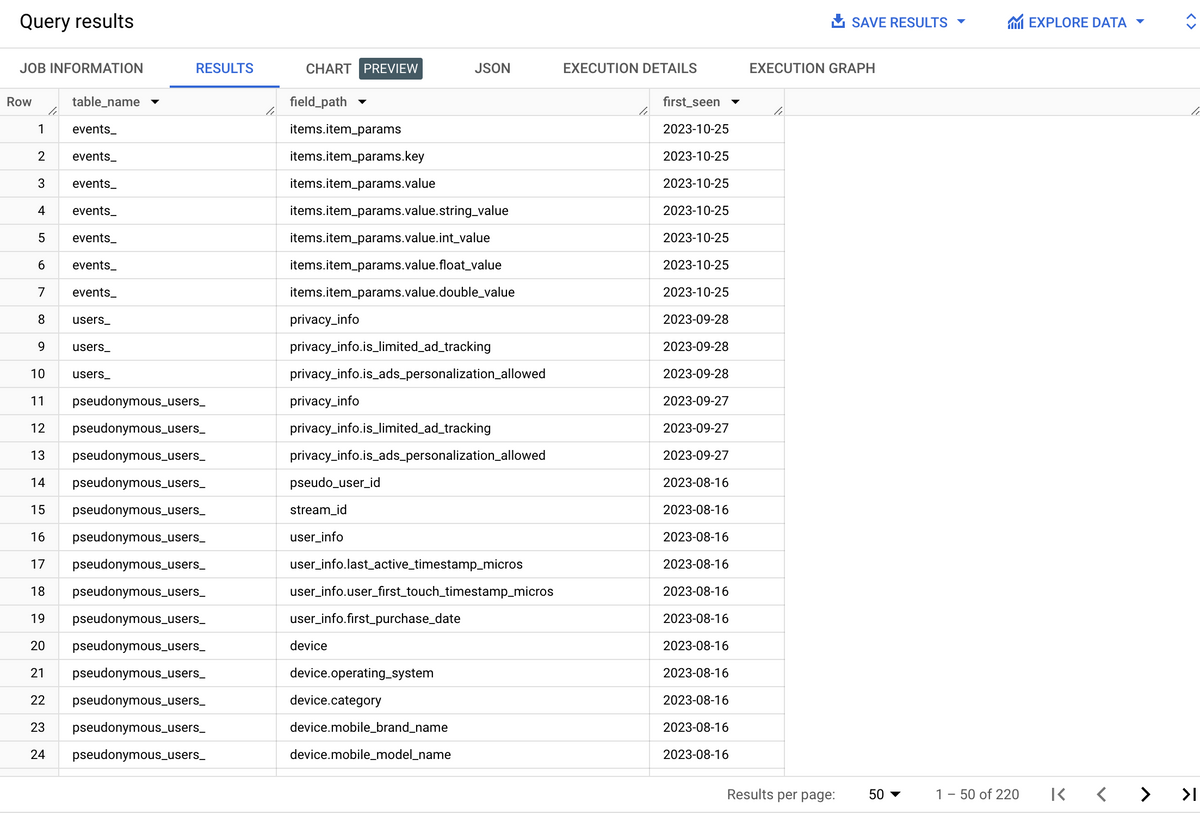Go to next results page

click(1145, 794)
